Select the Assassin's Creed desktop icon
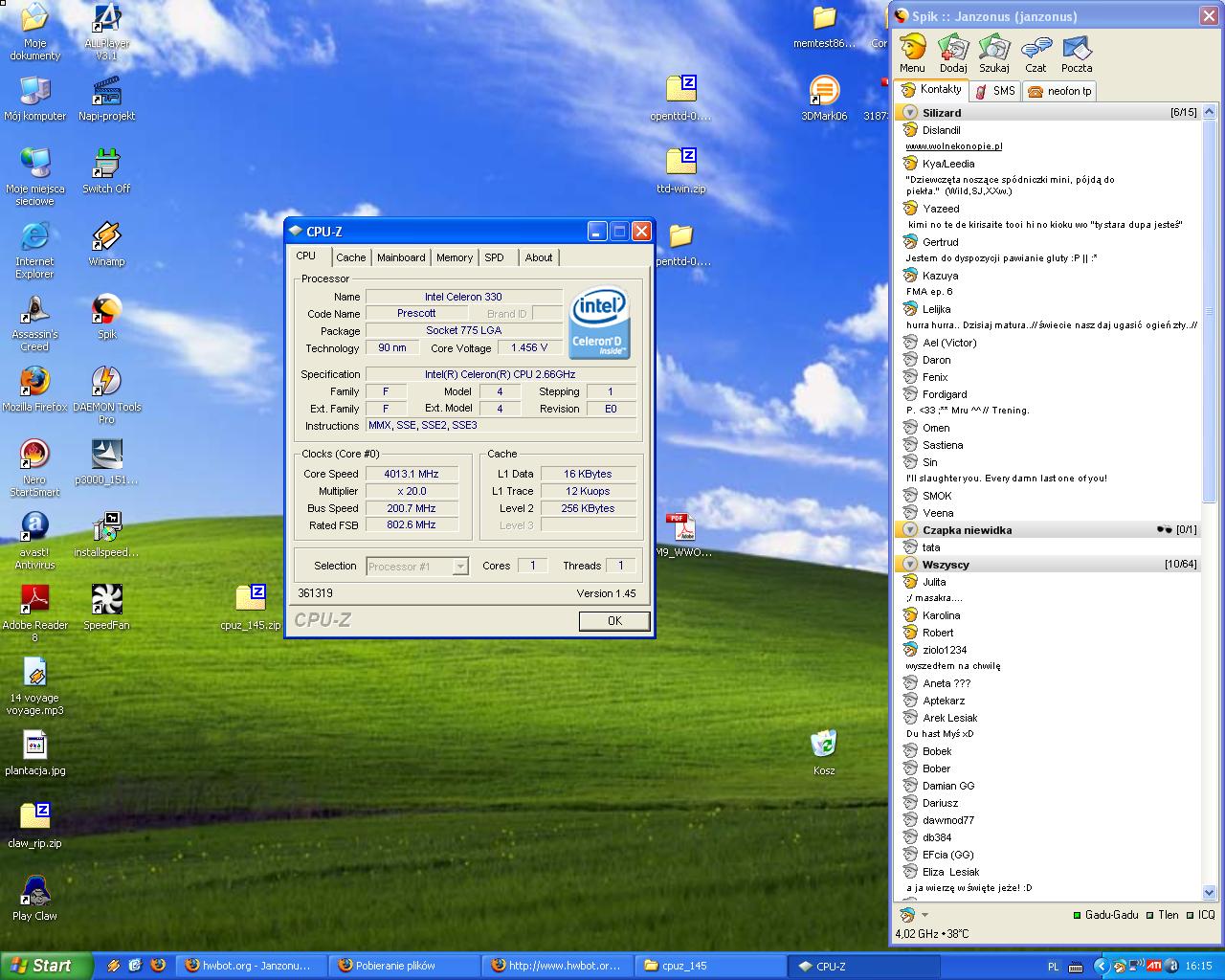 coord(35,323)
